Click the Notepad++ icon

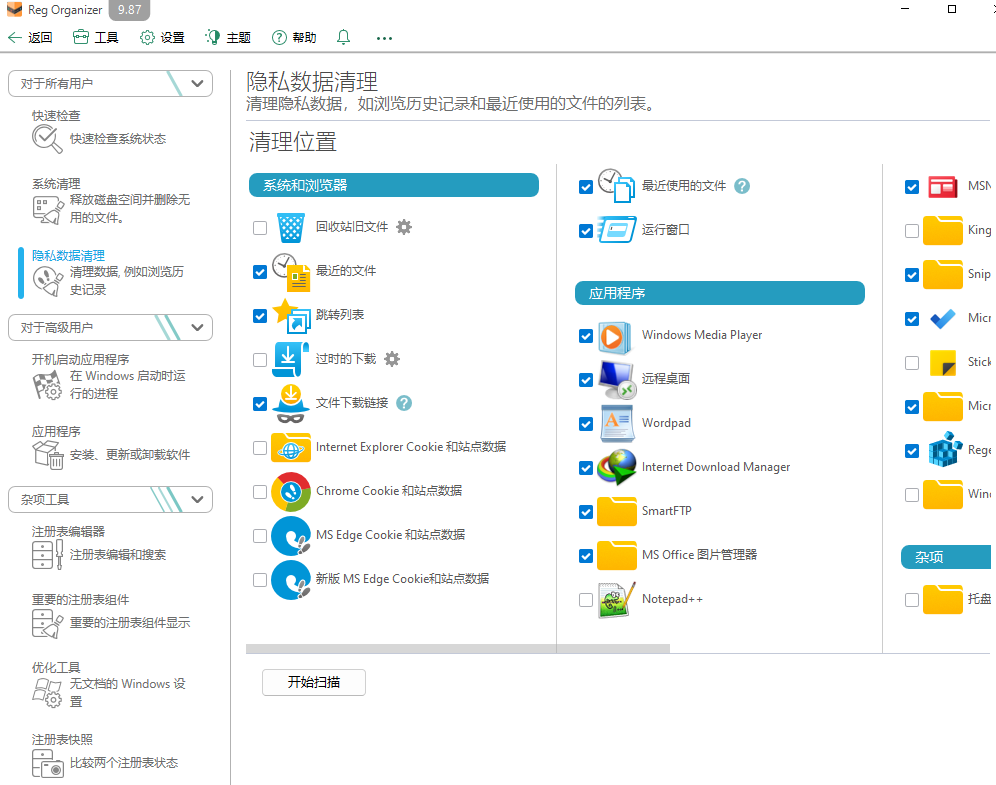click(x=616, y=599)
